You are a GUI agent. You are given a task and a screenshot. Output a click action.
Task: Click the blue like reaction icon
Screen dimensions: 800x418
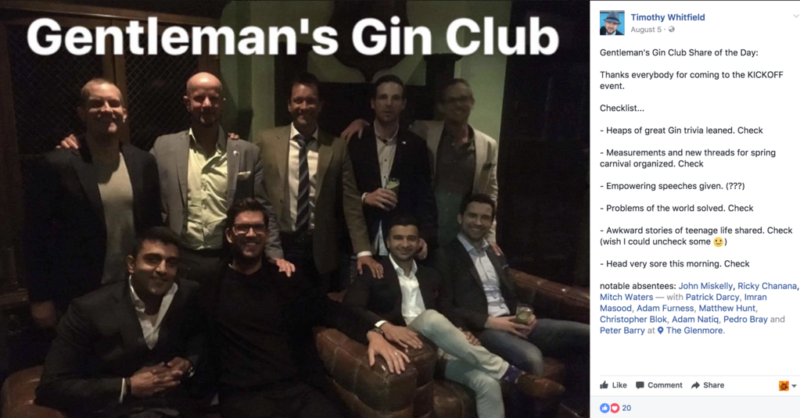click(605, 408)
